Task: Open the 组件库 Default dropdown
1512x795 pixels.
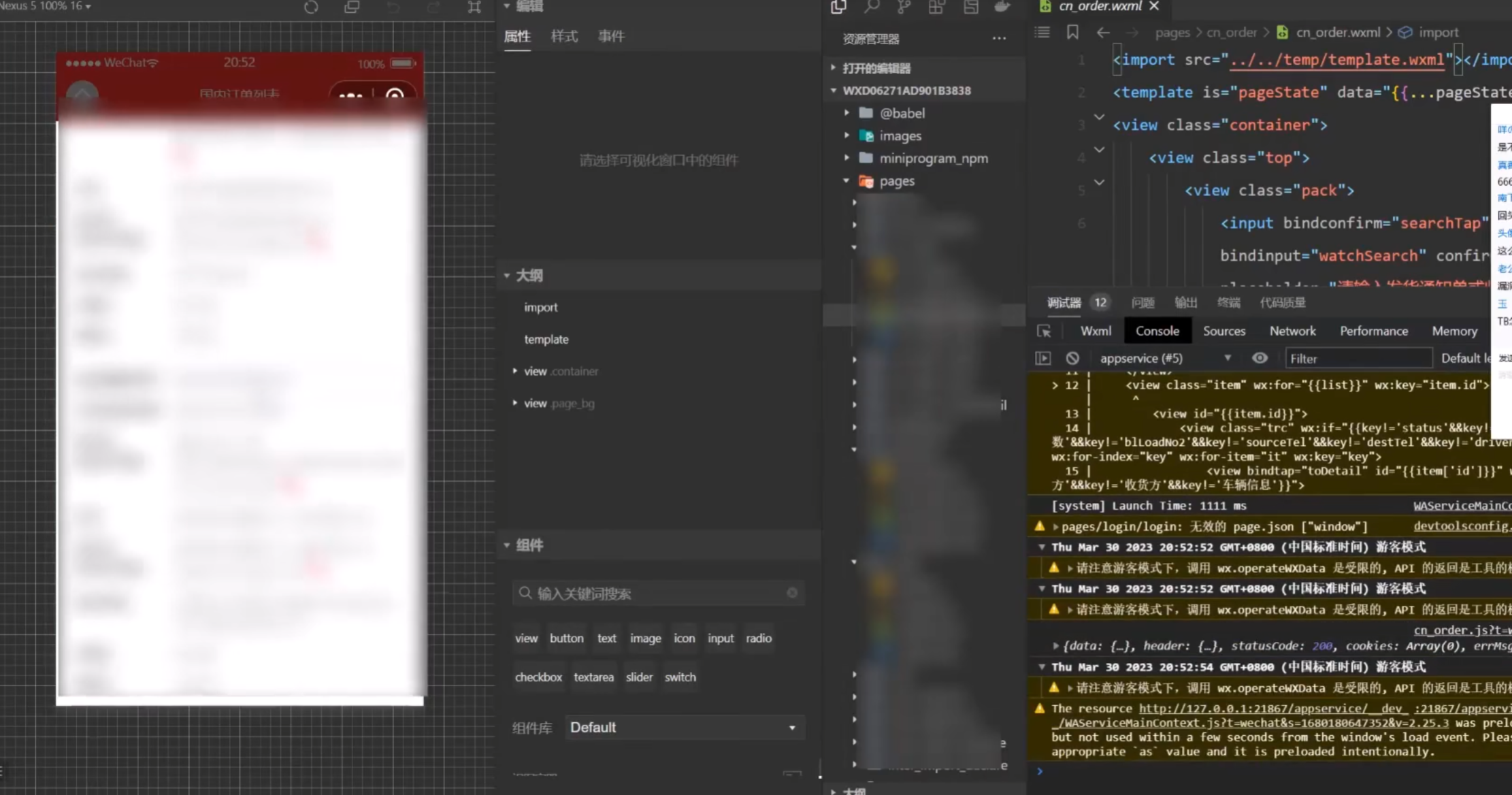Action: click(683, 728)
